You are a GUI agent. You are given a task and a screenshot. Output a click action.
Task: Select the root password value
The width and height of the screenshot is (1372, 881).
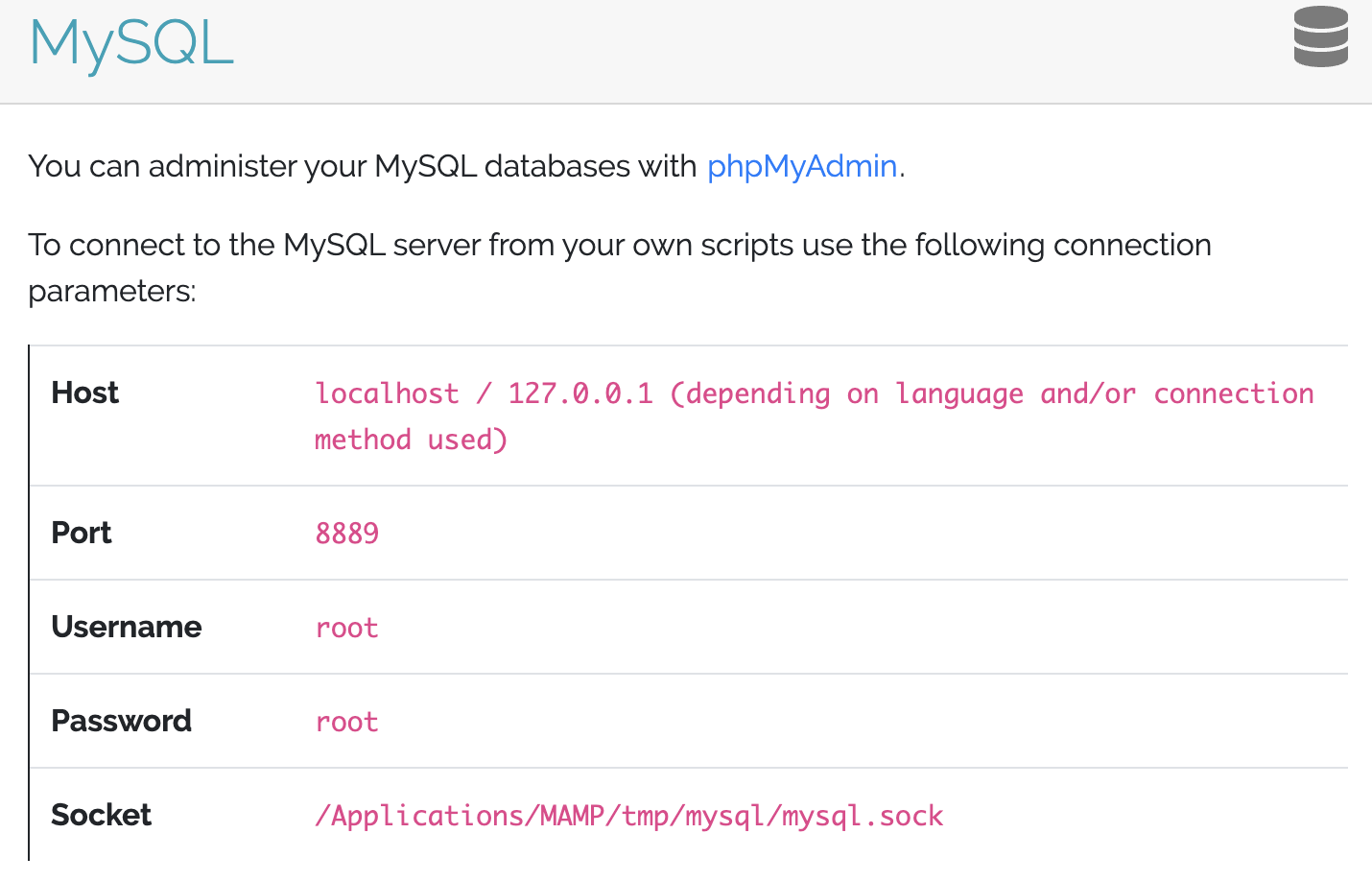346,722
